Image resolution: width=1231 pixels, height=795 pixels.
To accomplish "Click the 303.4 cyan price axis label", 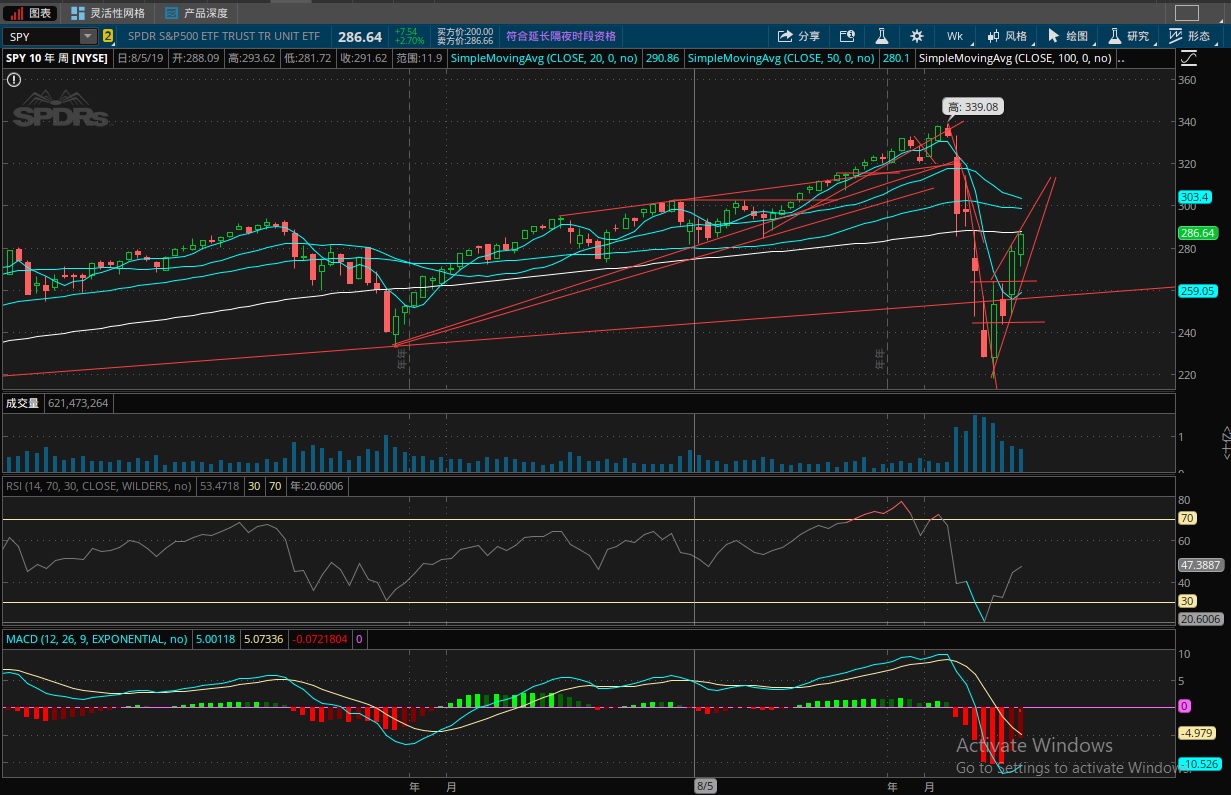I will tap(1195, 197).
